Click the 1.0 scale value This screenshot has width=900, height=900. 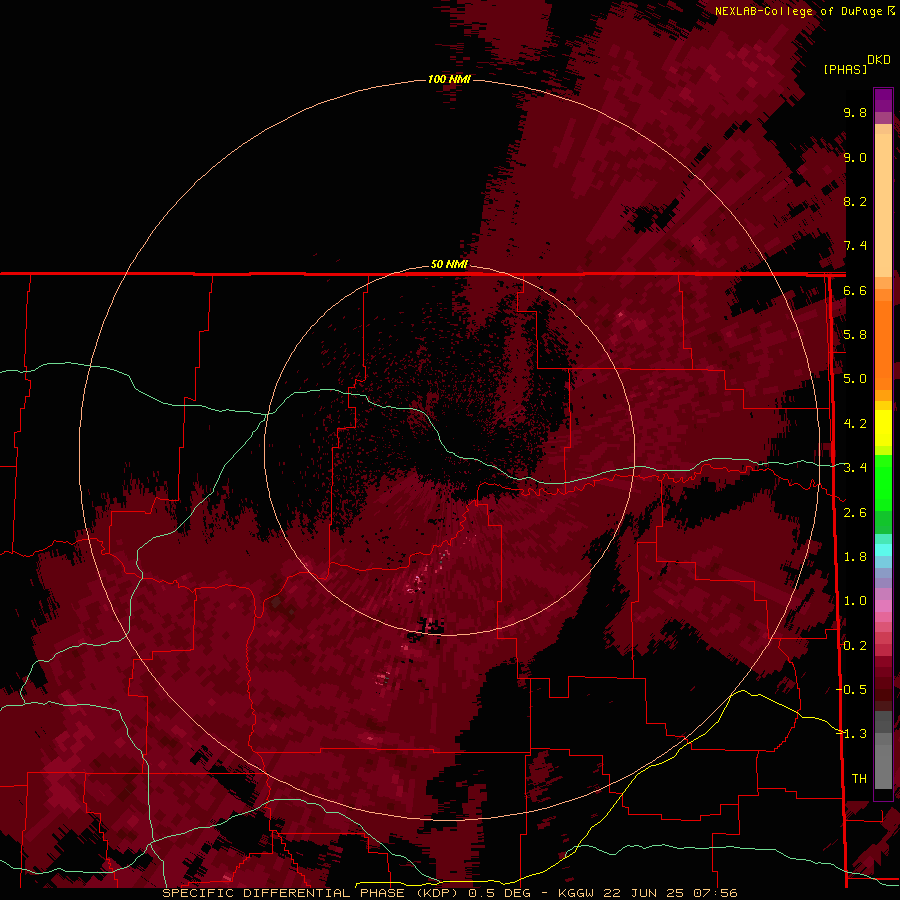click(855, 601)
